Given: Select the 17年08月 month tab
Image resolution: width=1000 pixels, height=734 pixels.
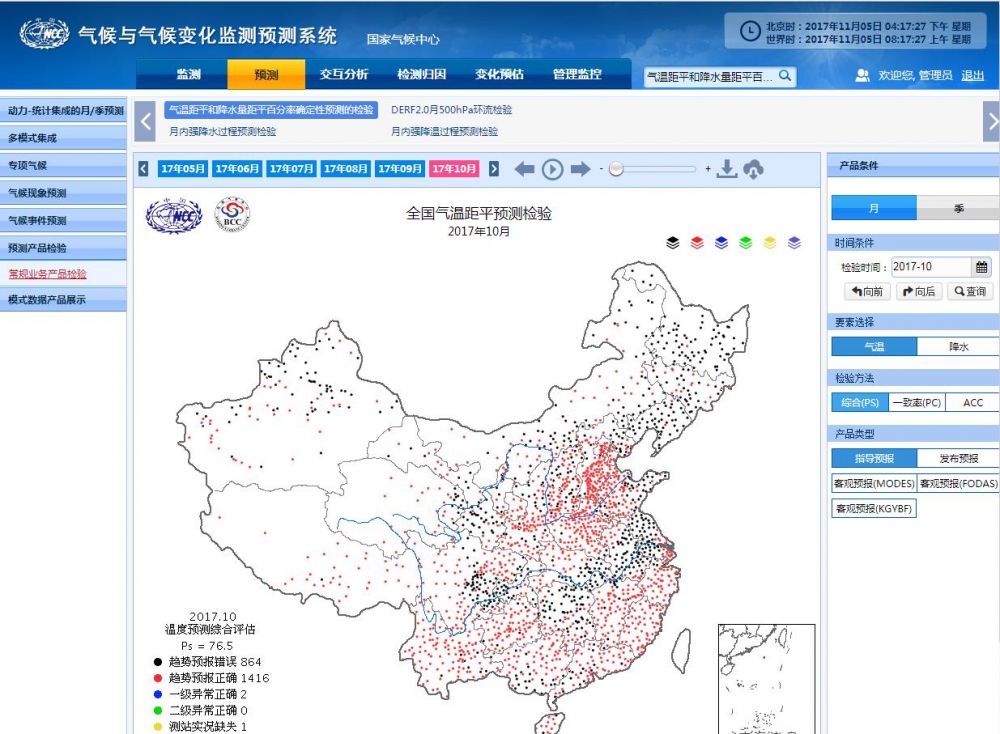Looking at the screenshot, I should tap(346, 169).
